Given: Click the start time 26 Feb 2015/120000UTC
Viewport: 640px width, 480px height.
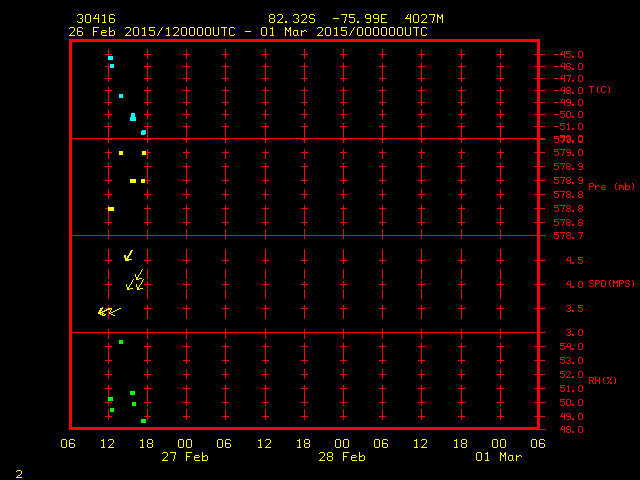Looking at the screenshot, I should 152,32.
